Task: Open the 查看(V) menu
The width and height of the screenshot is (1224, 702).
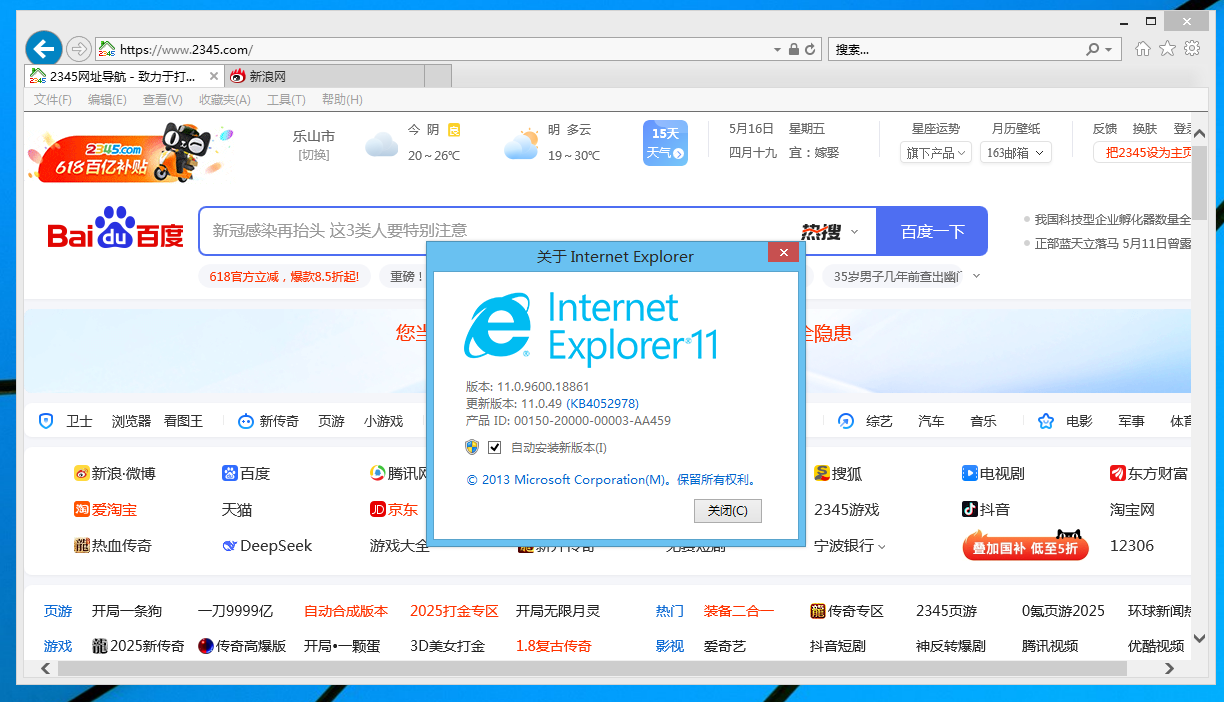Action: (162, 100)
